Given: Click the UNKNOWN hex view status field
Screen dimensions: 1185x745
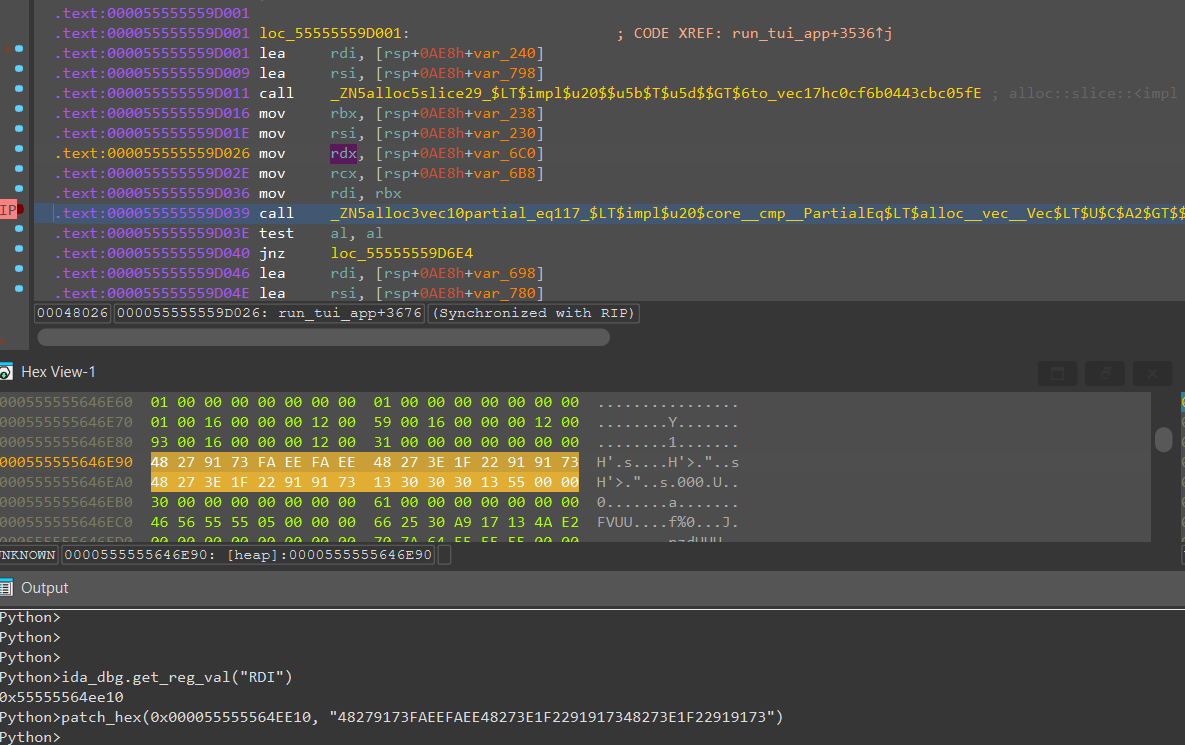Looking at the screenshot, I should click(28, 555).
